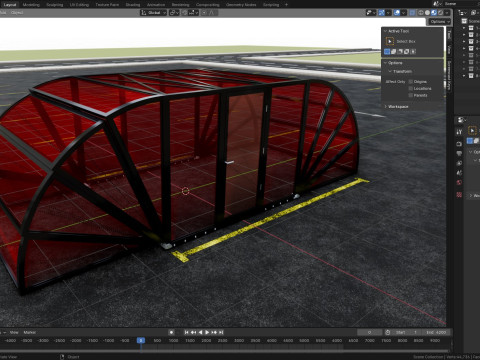Open the View Layer properties tab

459,163
